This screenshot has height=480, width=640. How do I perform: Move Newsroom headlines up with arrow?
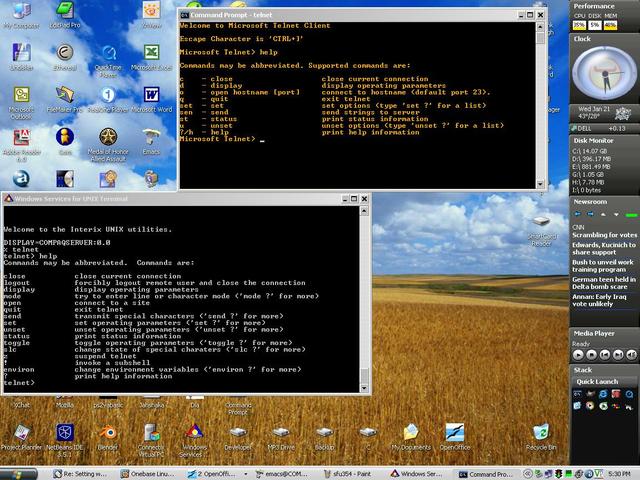coord(603,214)
